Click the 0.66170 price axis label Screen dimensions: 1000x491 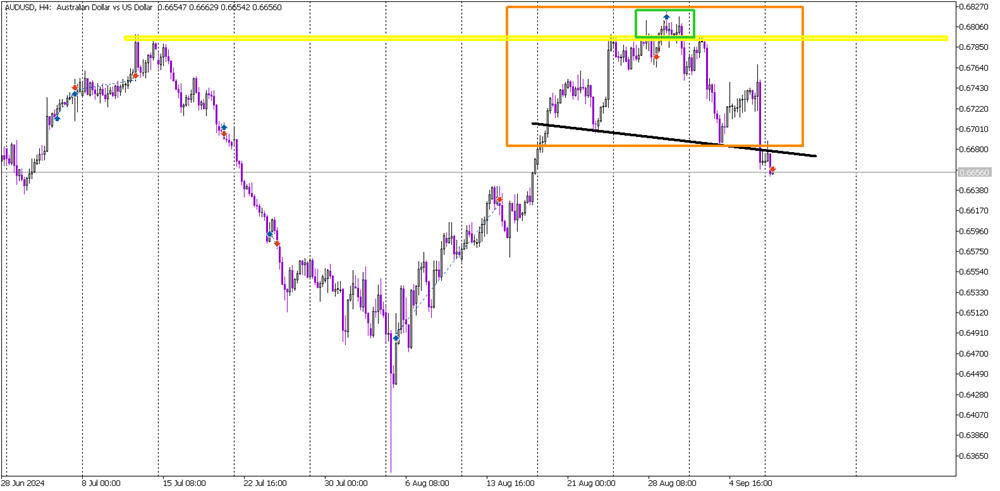click(x=975, y=210)
